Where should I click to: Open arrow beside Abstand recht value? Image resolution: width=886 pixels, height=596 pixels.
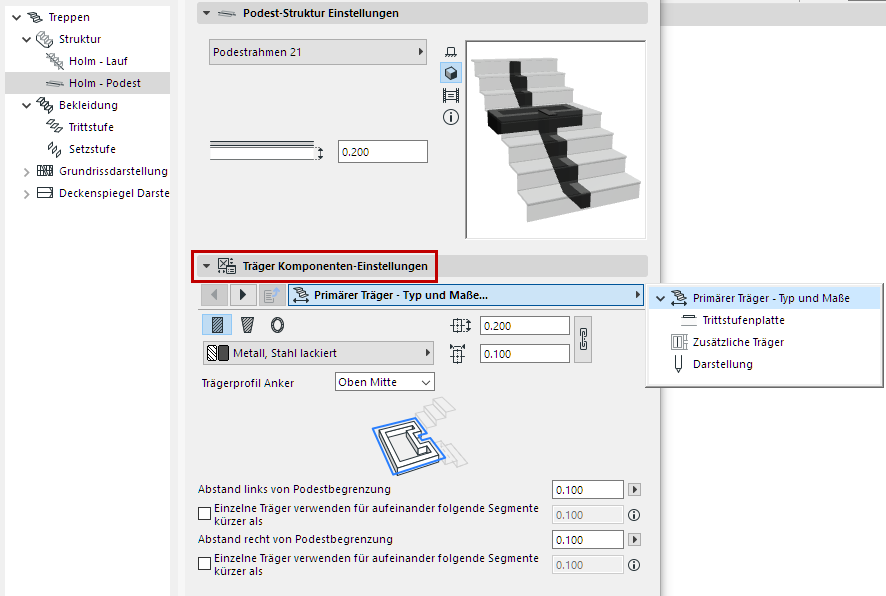[x=635, y=540]
